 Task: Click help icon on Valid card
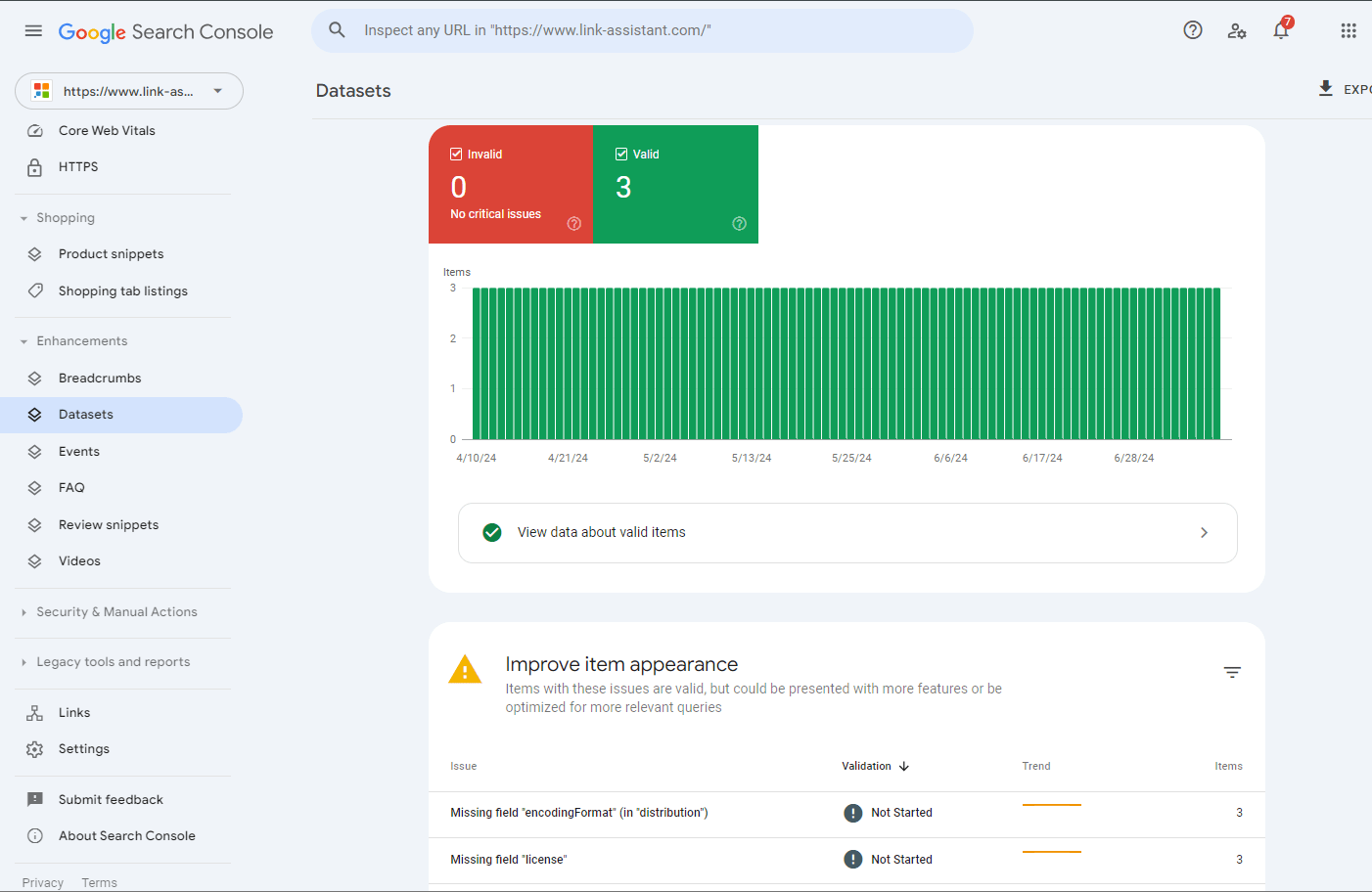tap(740, 224)
